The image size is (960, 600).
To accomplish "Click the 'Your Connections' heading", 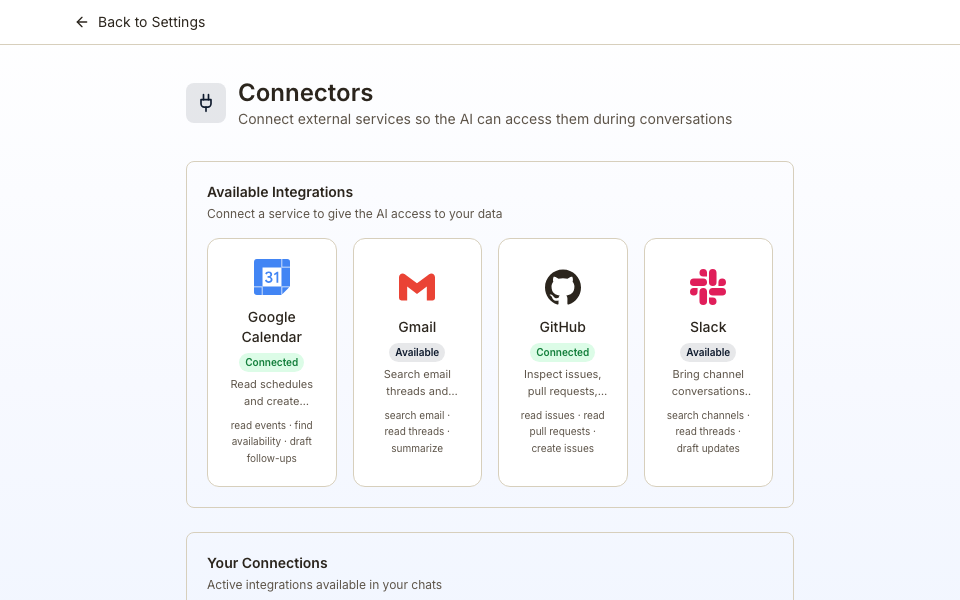I will (x=267, y=563).
